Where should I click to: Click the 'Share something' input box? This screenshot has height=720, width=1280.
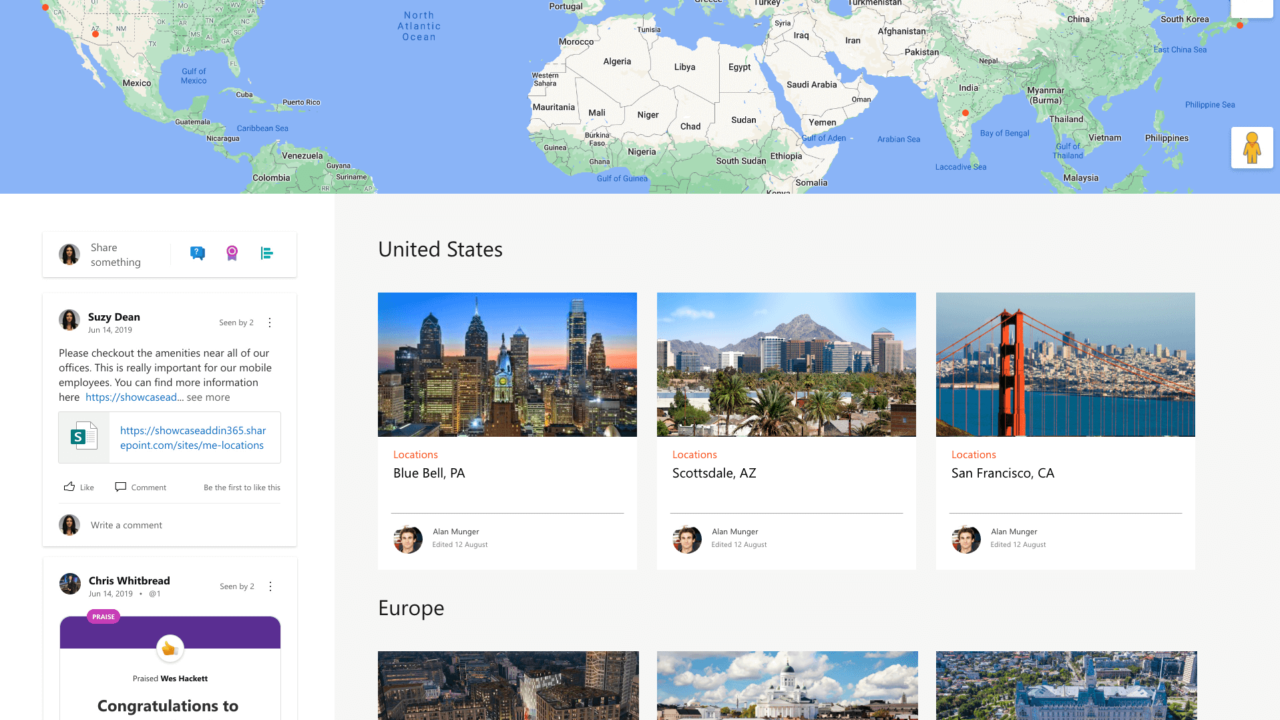pos(115,255)
